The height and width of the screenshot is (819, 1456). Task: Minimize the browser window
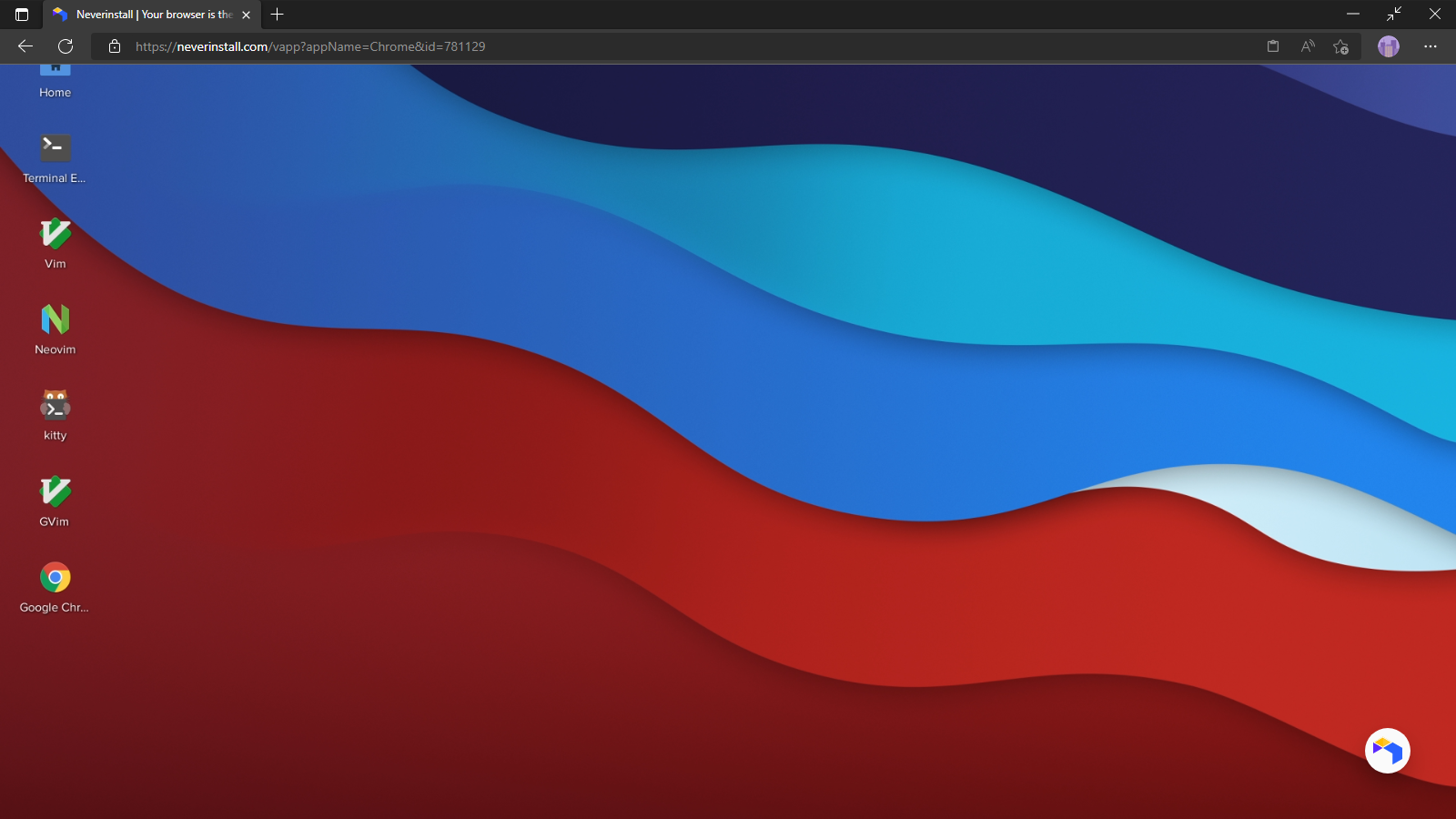coord(1353,14)
